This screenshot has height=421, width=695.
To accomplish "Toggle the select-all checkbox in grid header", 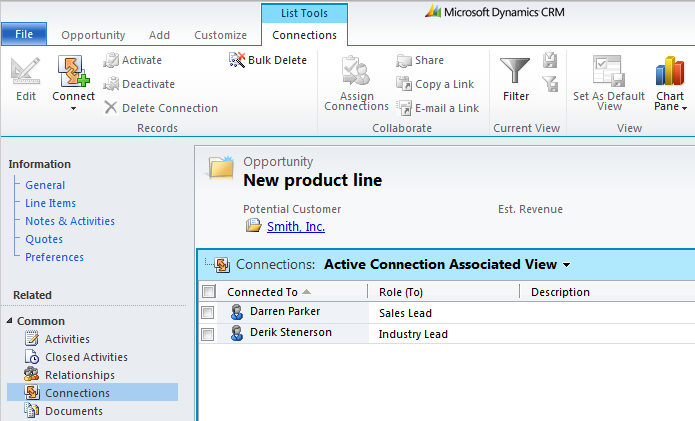I will tap(208, 292).
